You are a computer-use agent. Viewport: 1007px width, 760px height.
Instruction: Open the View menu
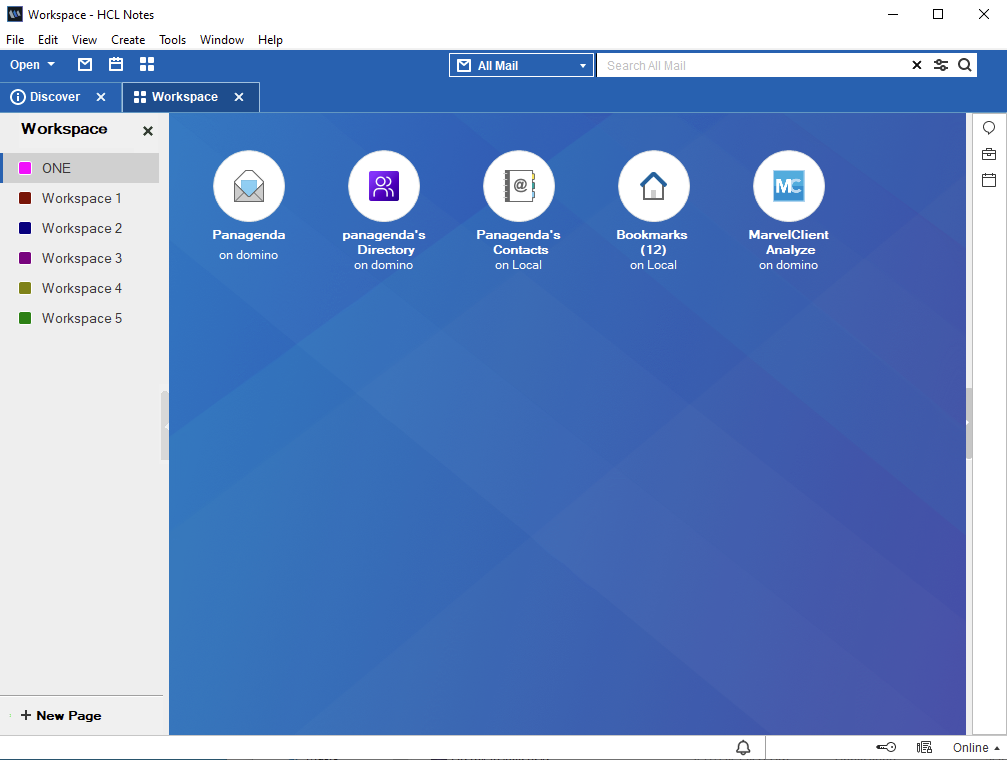point(84,40)
